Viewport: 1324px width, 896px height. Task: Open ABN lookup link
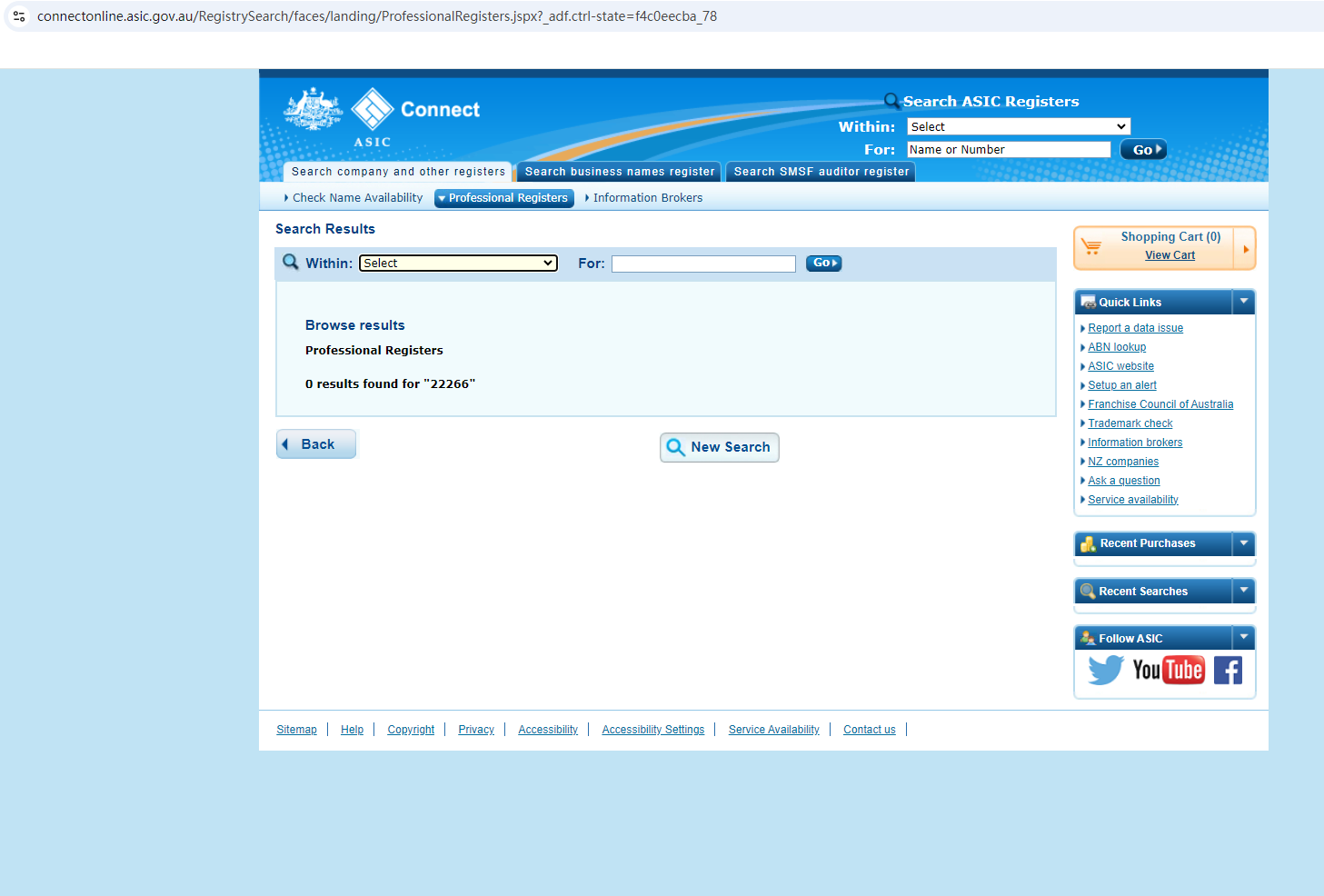coord(1118,347)
